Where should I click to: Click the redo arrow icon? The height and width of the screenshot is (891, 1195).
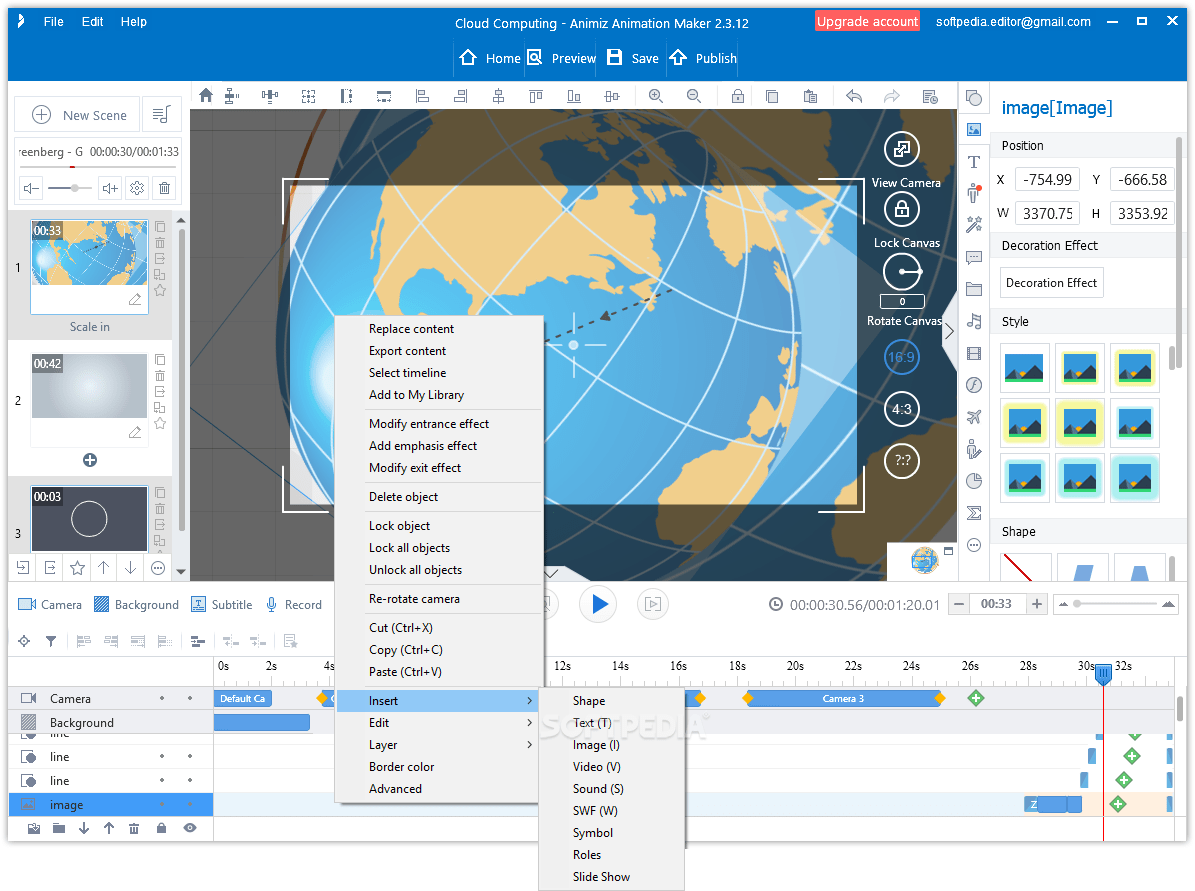891,96
